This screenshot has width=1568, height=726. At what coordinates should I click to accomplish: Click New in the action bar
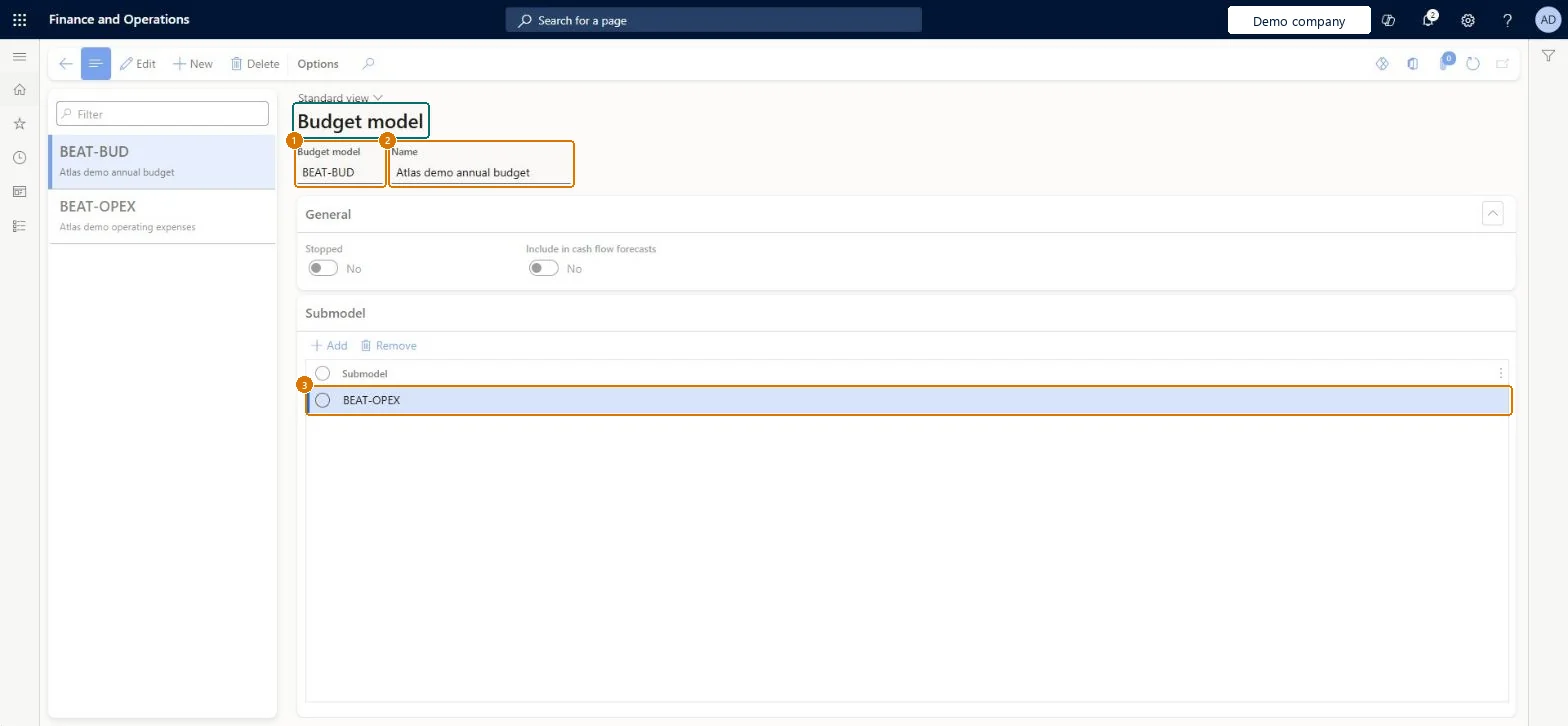tap(193, 64)
